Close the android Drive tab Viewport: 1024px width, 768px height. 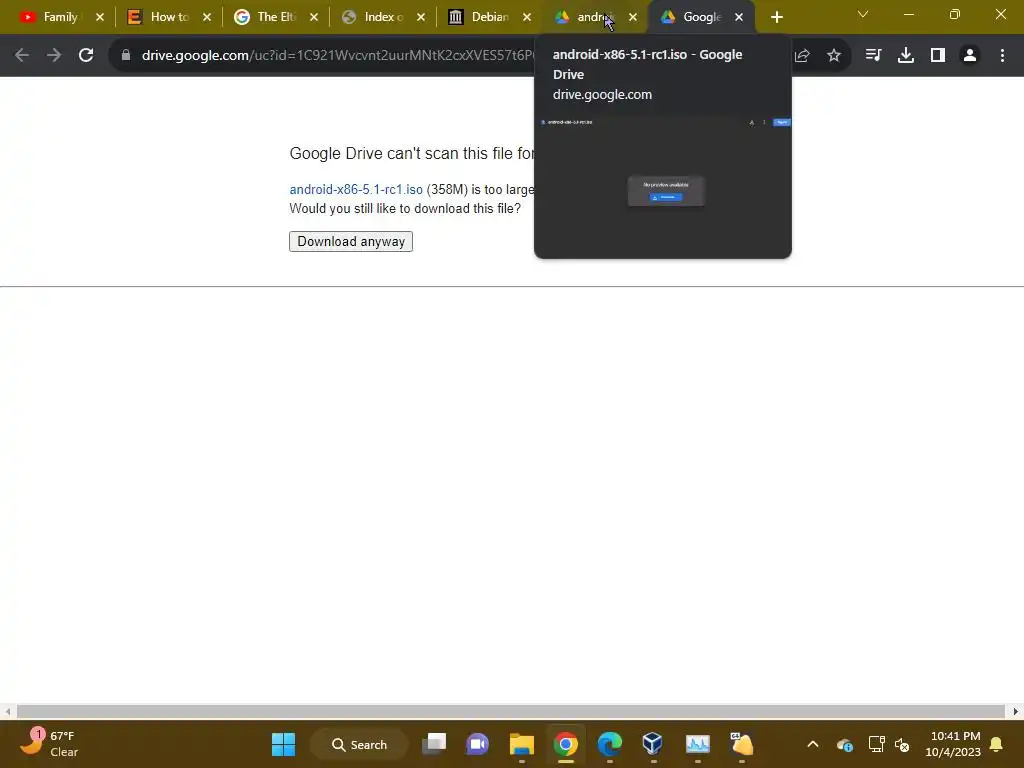[x=633, y=17]
